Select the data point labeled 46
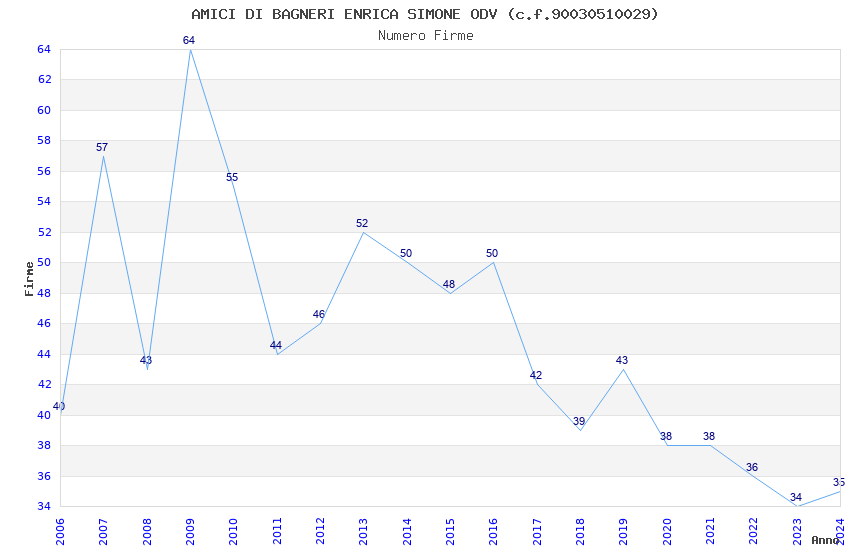 [x=320, y=323]
